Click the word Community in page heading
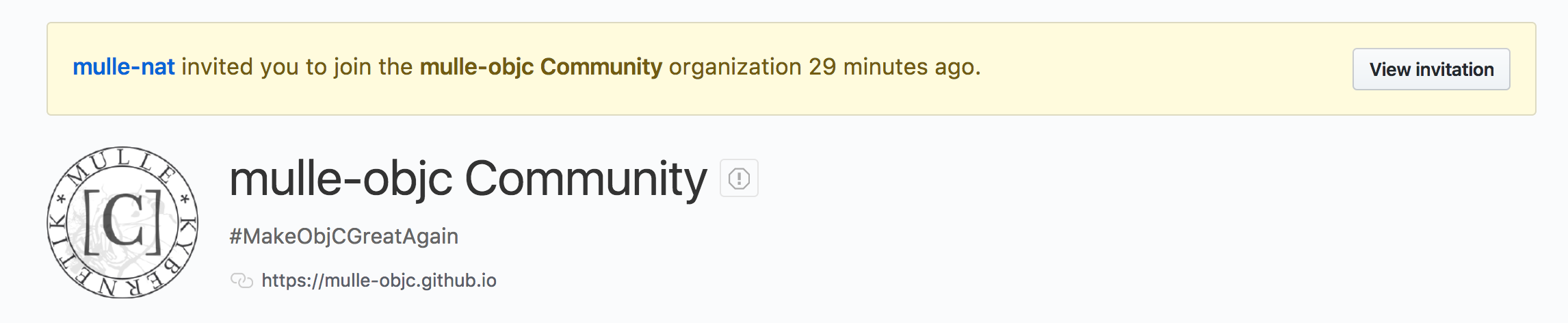The height and width of the screenshot is (323, 1568). coord(586,179)
